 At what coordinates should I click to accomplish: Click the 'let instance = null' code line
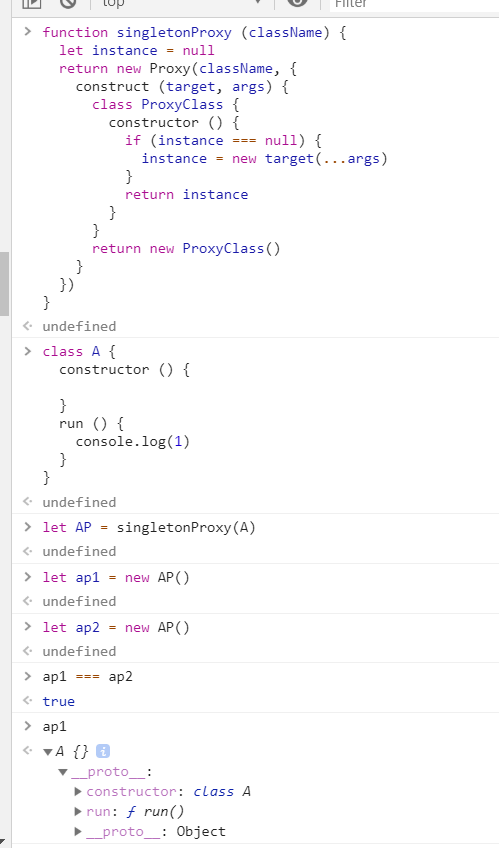(137, 50)
